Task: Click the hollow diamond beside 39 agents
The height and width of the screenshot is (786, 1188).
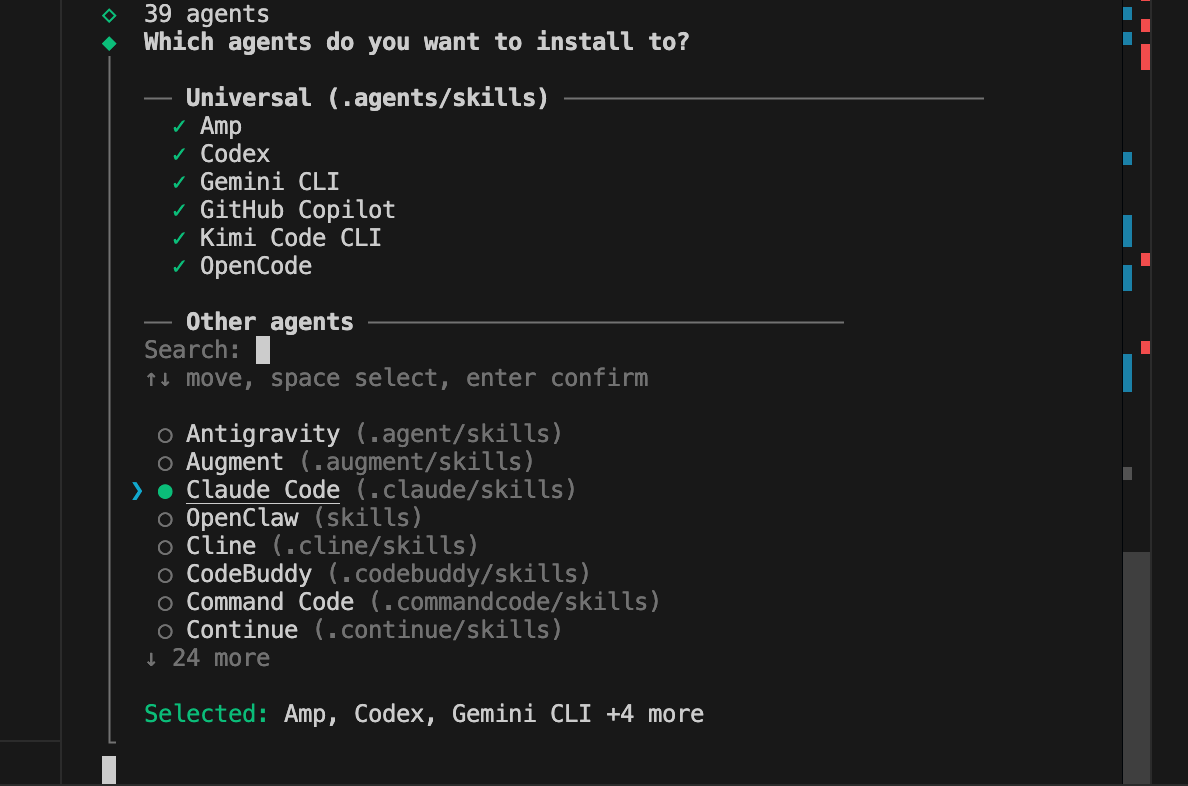Action: pyautogui.click(x=109, y=15)
